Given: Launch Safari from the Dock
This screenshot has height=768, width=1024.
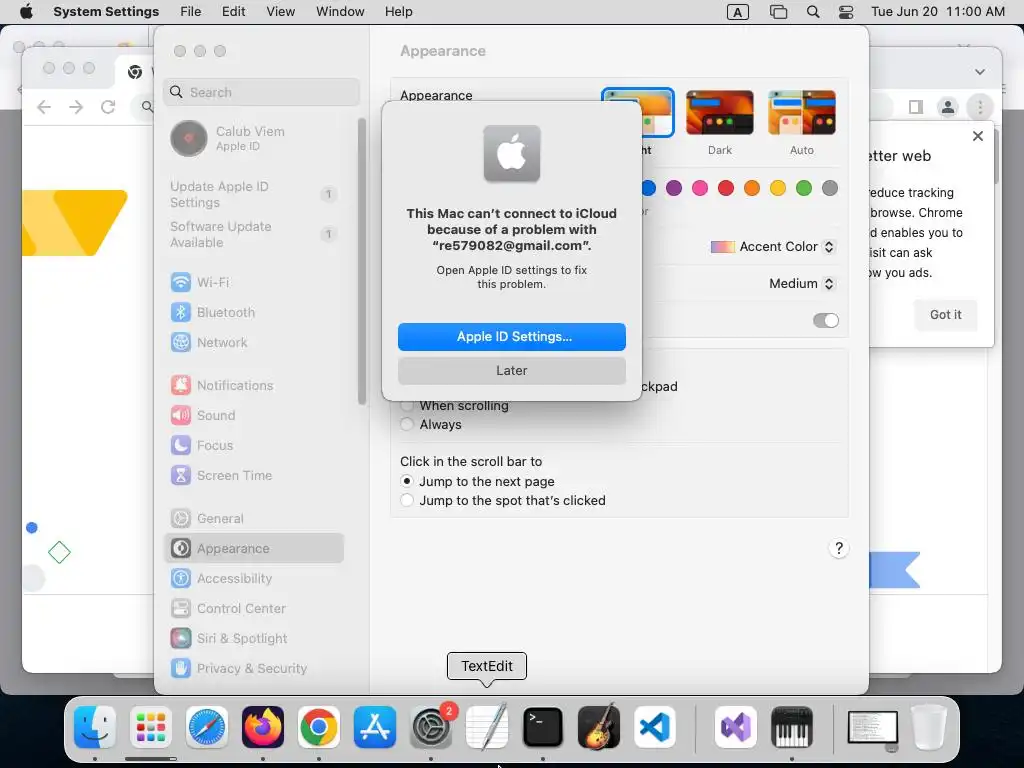Looking at the screenshot, I should [207, 727].
